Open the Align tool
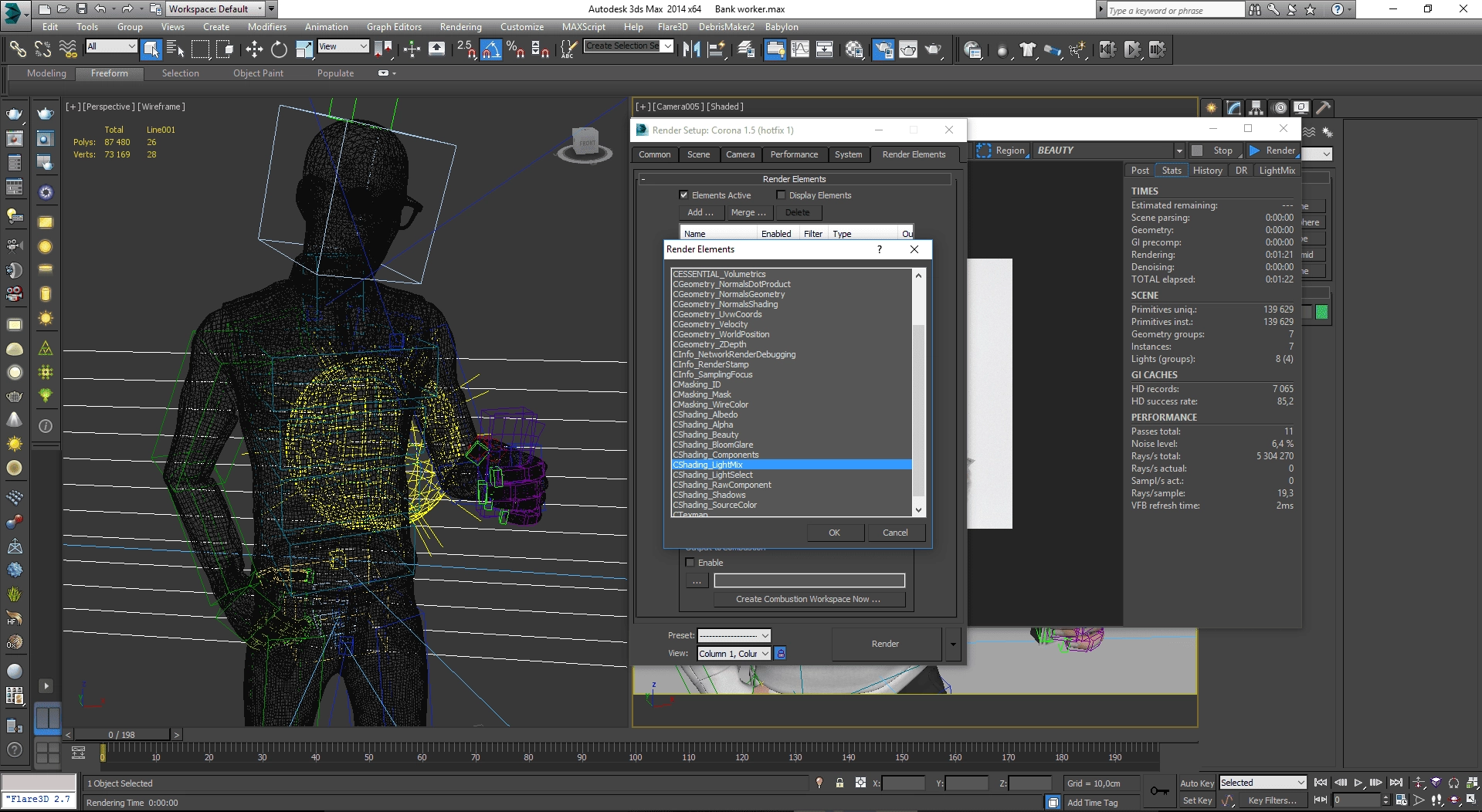The height and width of the screenshot is (812, 1482). tap(717, 49)
